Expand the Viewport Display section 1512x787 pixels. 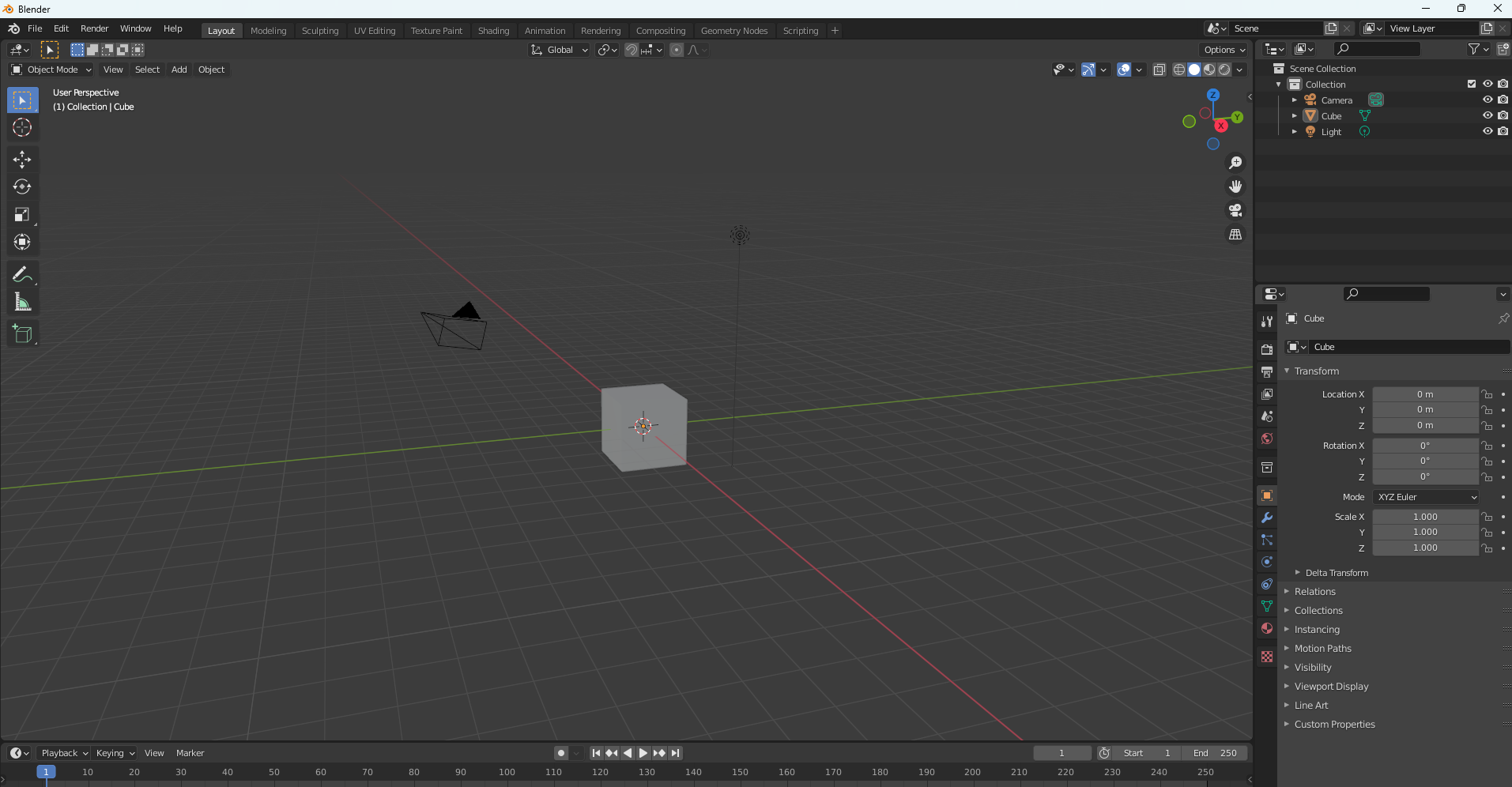tap(1331, 687)
